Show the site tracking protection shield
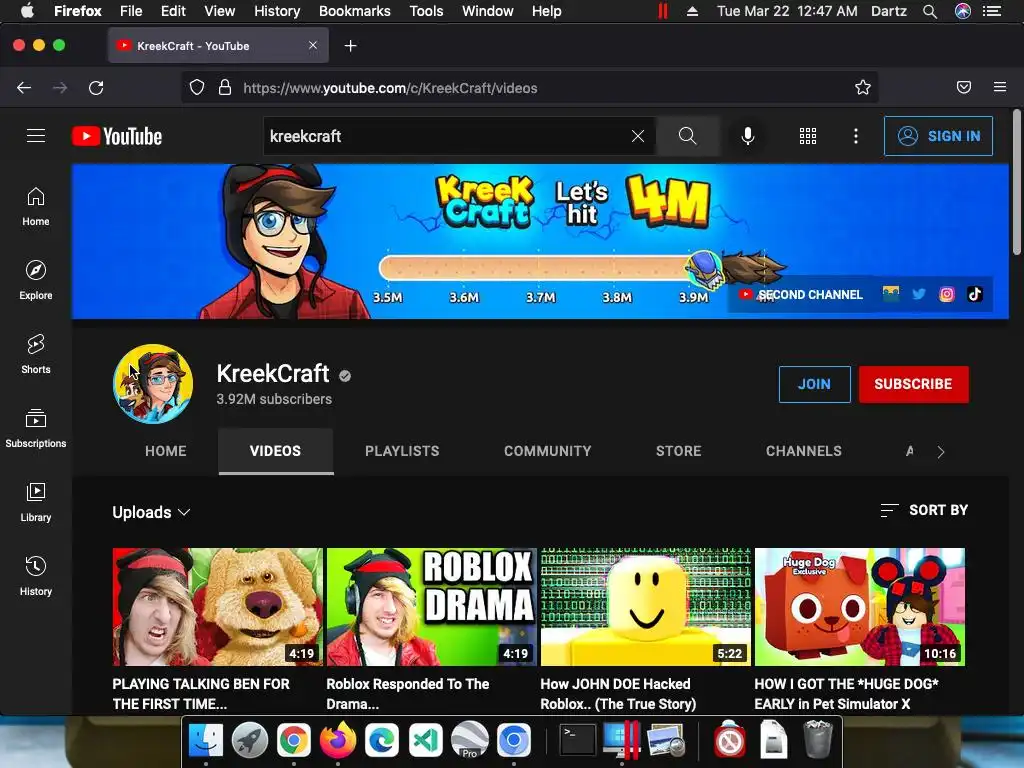Image resolution: width=1024 pixels, height=768 pixels. 197,88
